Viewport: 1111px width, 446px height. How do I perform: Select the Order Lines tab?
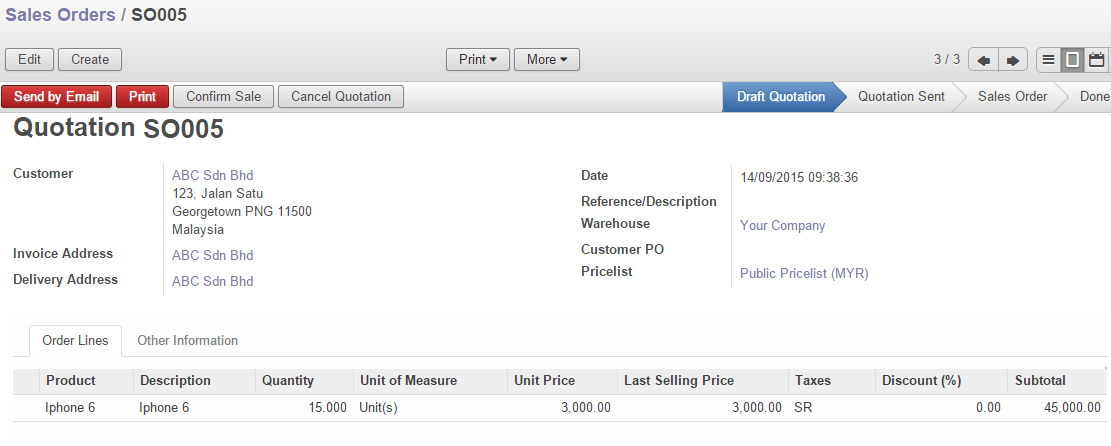tap(75, 341)
